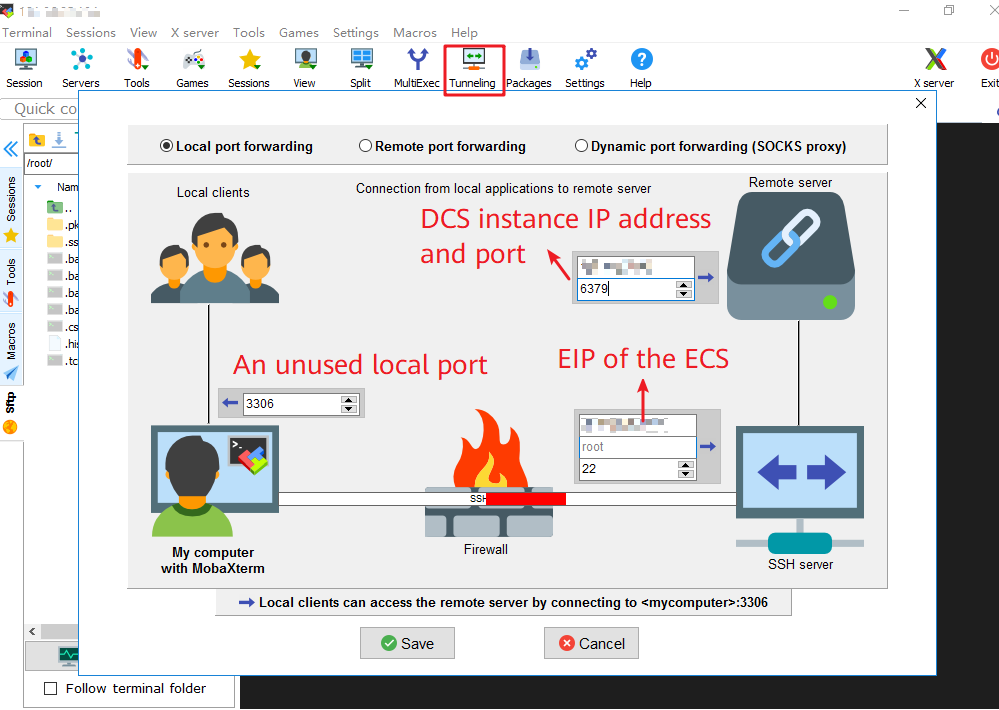Click the Split view icon
999x710 pixels.
(360, 68)
